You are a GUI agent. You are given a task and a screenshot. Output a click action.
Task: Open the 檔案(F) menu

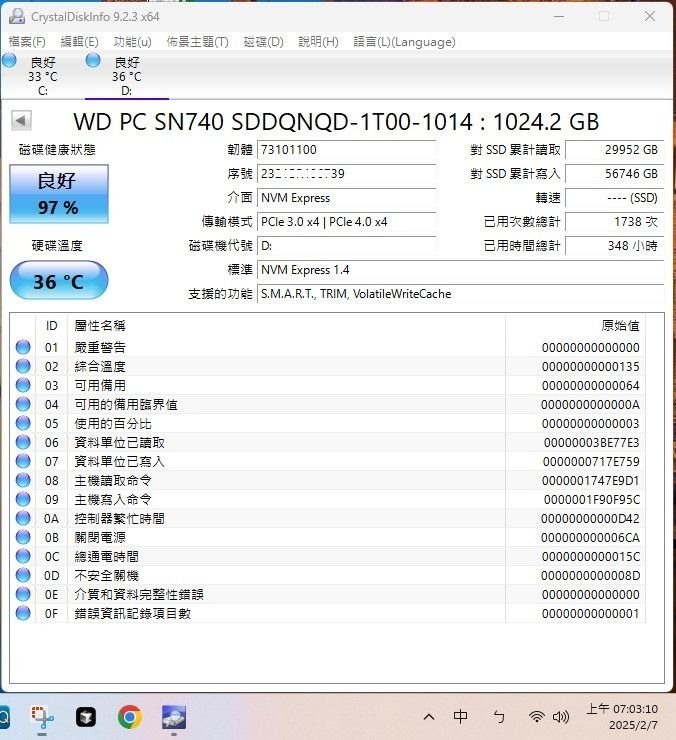coord(27,42)
